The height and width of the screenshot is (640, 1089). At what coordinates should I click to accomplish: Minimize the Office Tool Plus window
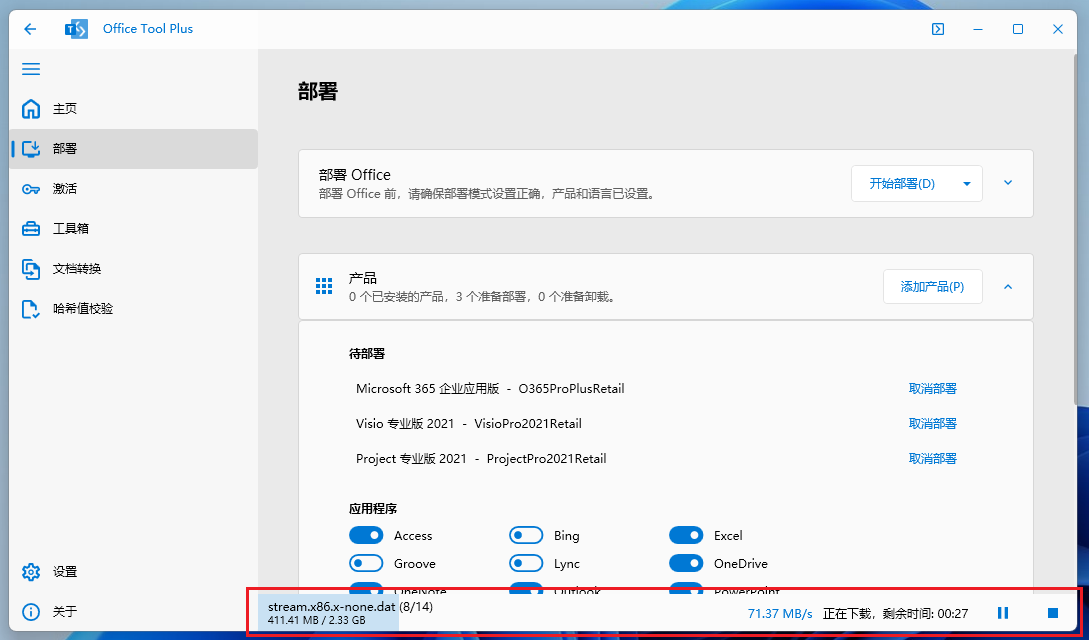(978, 29)
